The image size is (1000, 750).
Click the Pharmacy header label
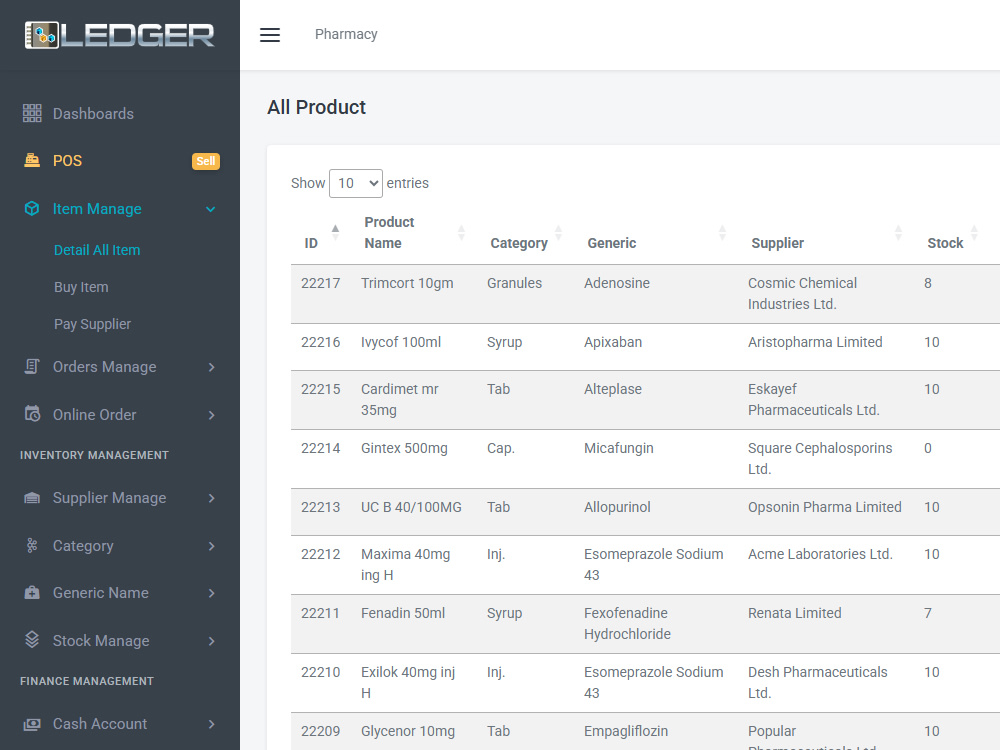[x=346, y=34]
